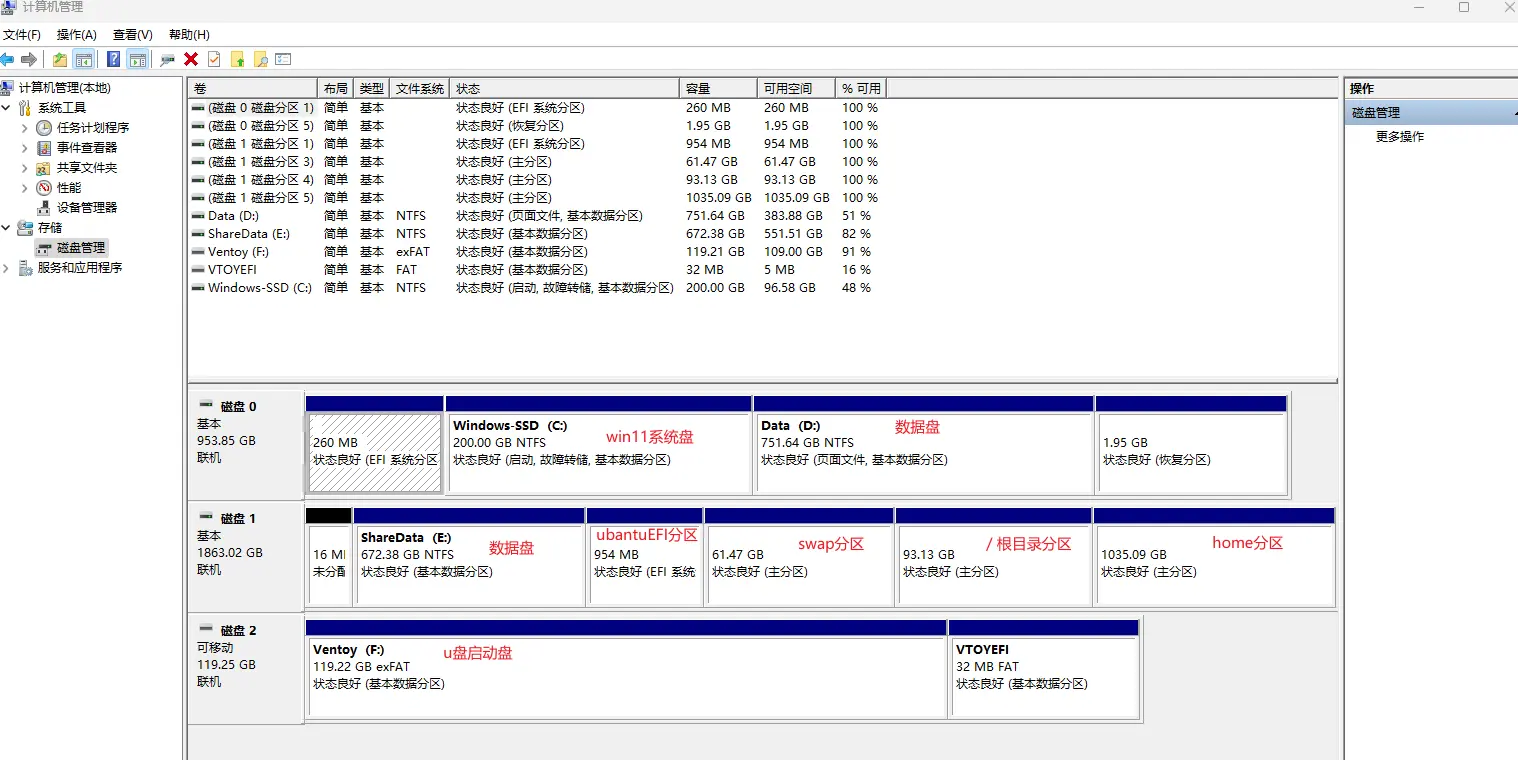Viewport: 1518px width, 760px height.
Task: Click the red X delete toolbar icon
Action: click(191, 60)
